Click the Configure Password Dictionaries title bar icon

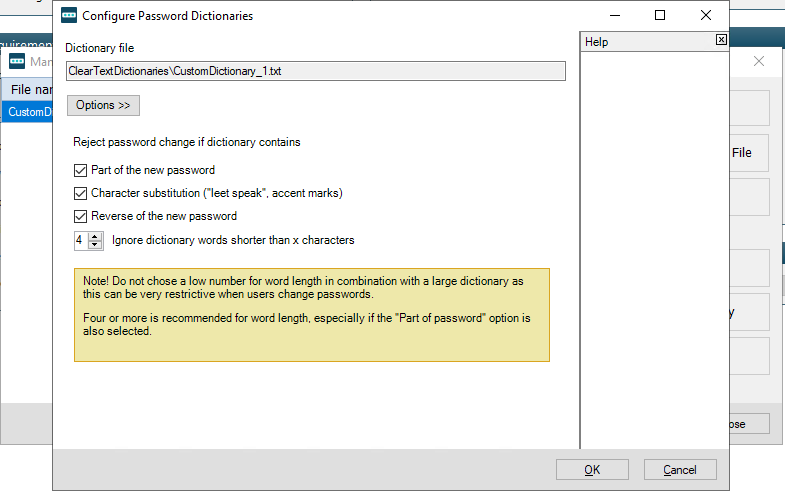click(x=69, y=15)
